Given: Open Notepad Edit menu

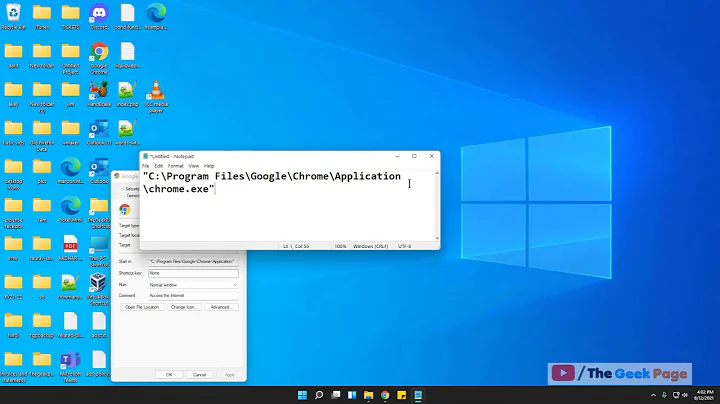Looking at the screenshot, I should click(x=158, y=166).
